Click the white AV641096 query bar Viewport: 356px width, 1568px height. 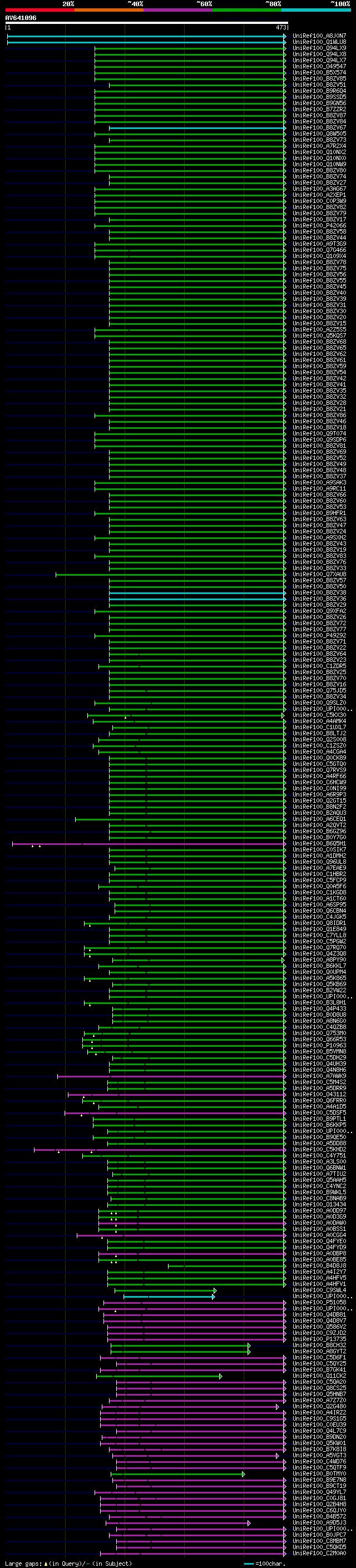point(147,22)
